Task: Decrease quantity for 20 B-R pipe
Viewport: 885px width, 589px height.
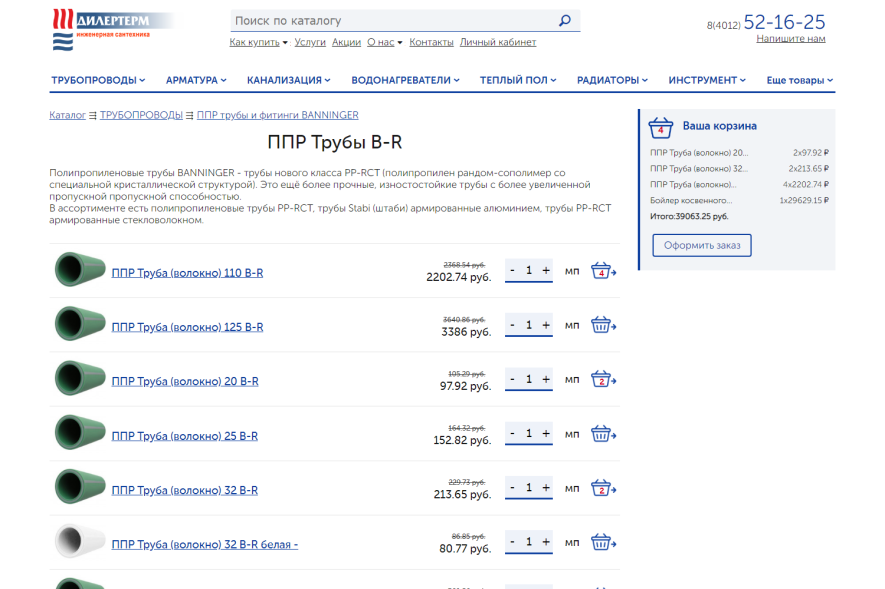Action: coord(512,379)
